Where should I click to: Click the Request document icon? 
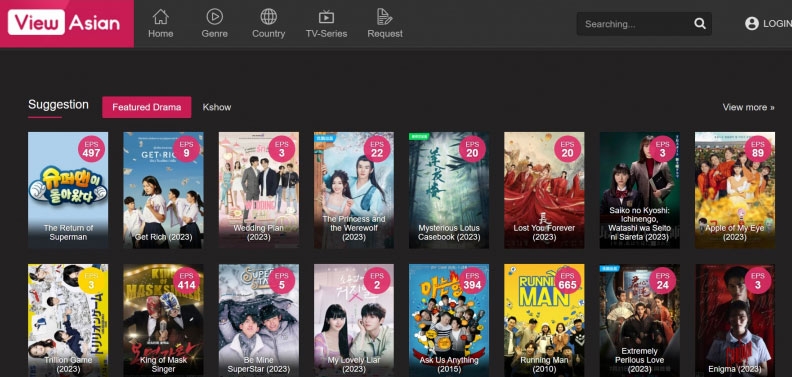point(384,17)
